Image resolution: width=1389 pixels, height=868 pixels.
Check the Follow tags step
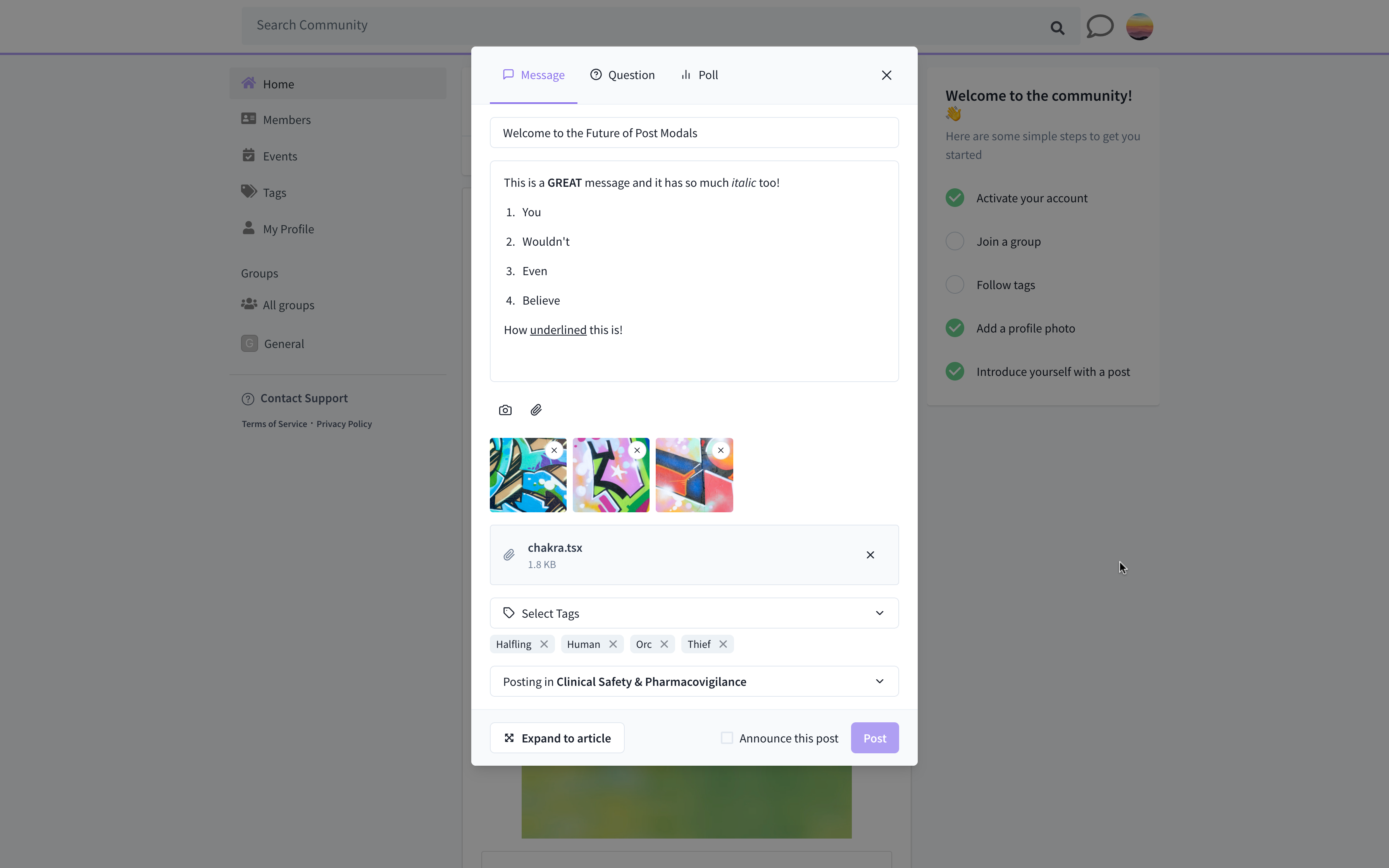pyautogui.click(x=954, y=284)
